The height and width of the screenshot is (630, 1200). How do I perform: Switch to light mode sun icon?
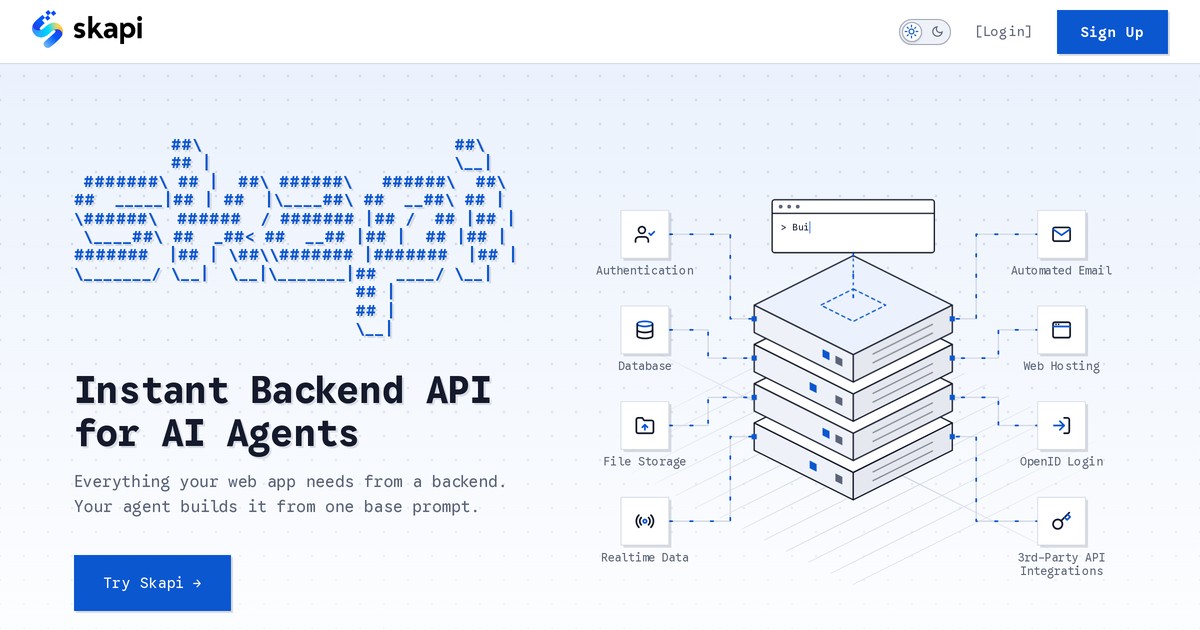tap(911, 32)
